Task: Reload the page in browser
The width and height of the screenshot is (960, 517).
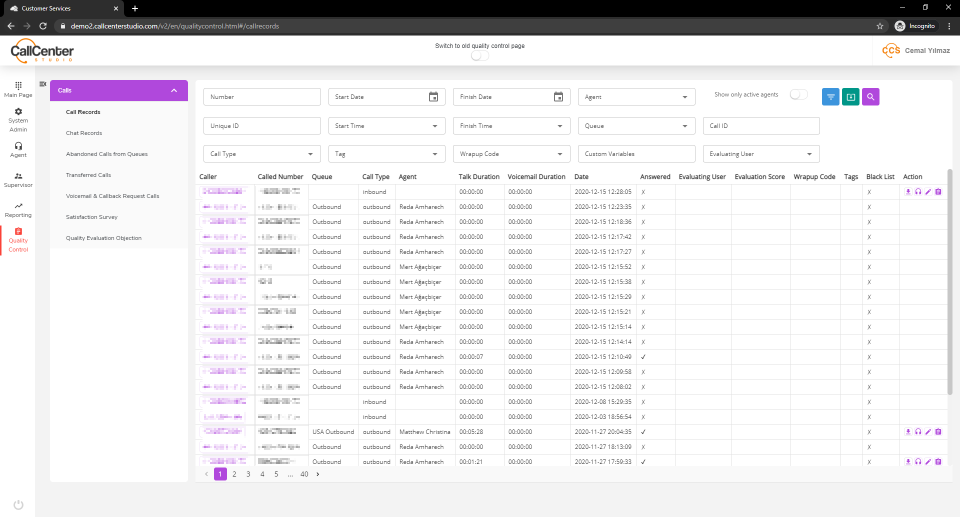Action: 43,26
